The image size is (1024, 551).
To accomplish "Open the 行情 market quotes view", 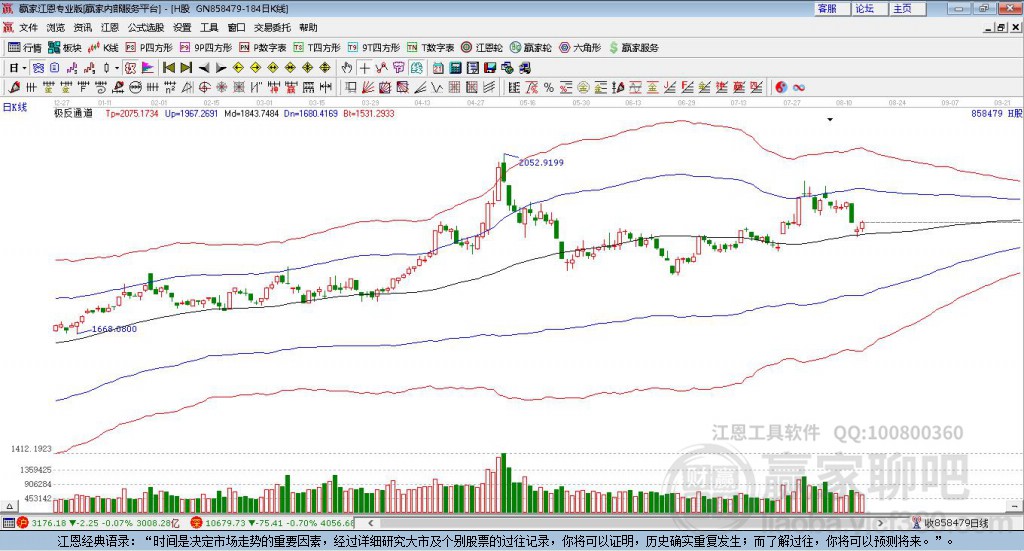I will click(24, 48).
